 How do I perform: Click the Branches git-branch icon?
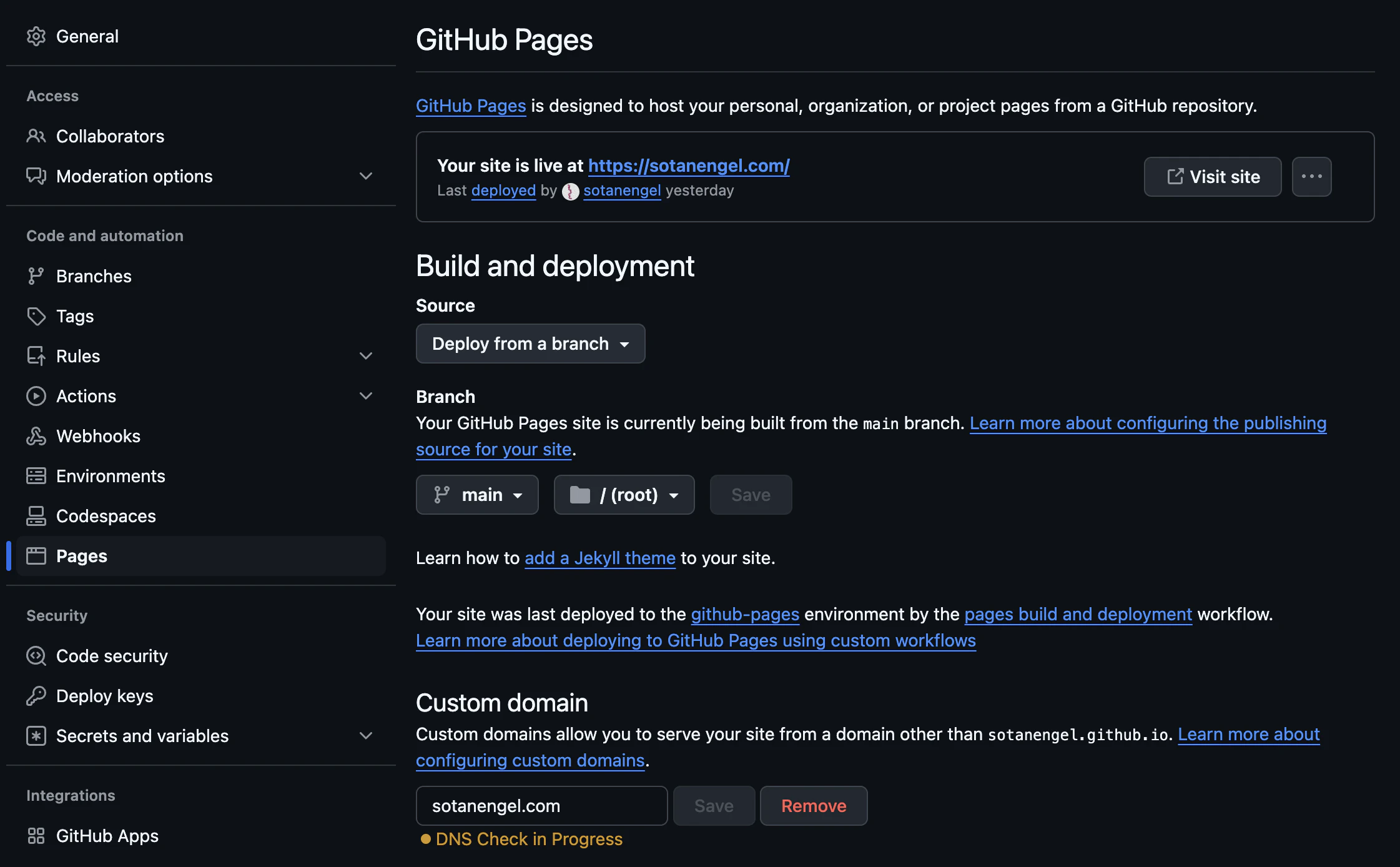pyautogui.click(x=36, y=276)
